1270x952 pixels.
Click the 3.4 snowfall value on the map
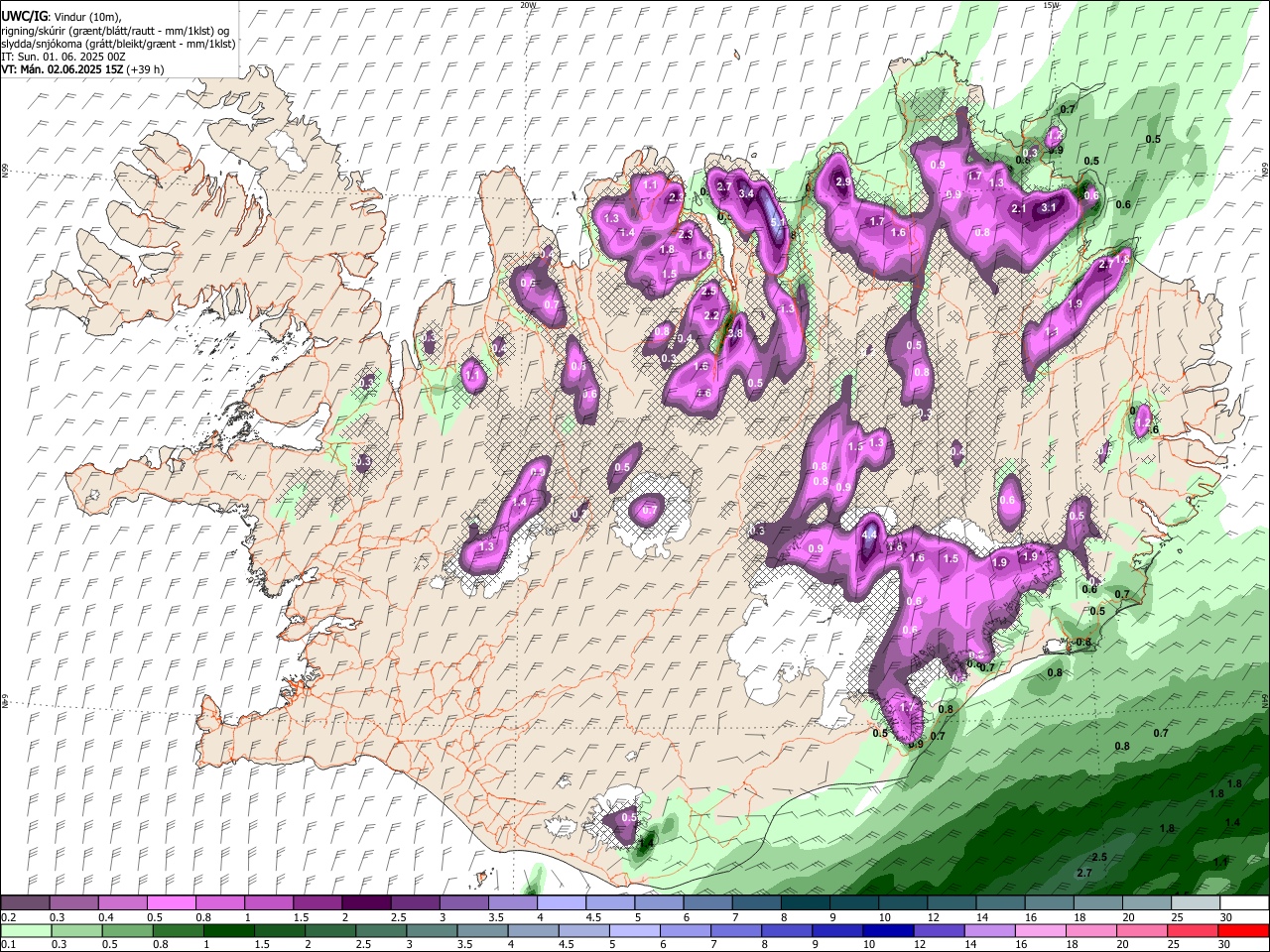click(x=747, y=194)
